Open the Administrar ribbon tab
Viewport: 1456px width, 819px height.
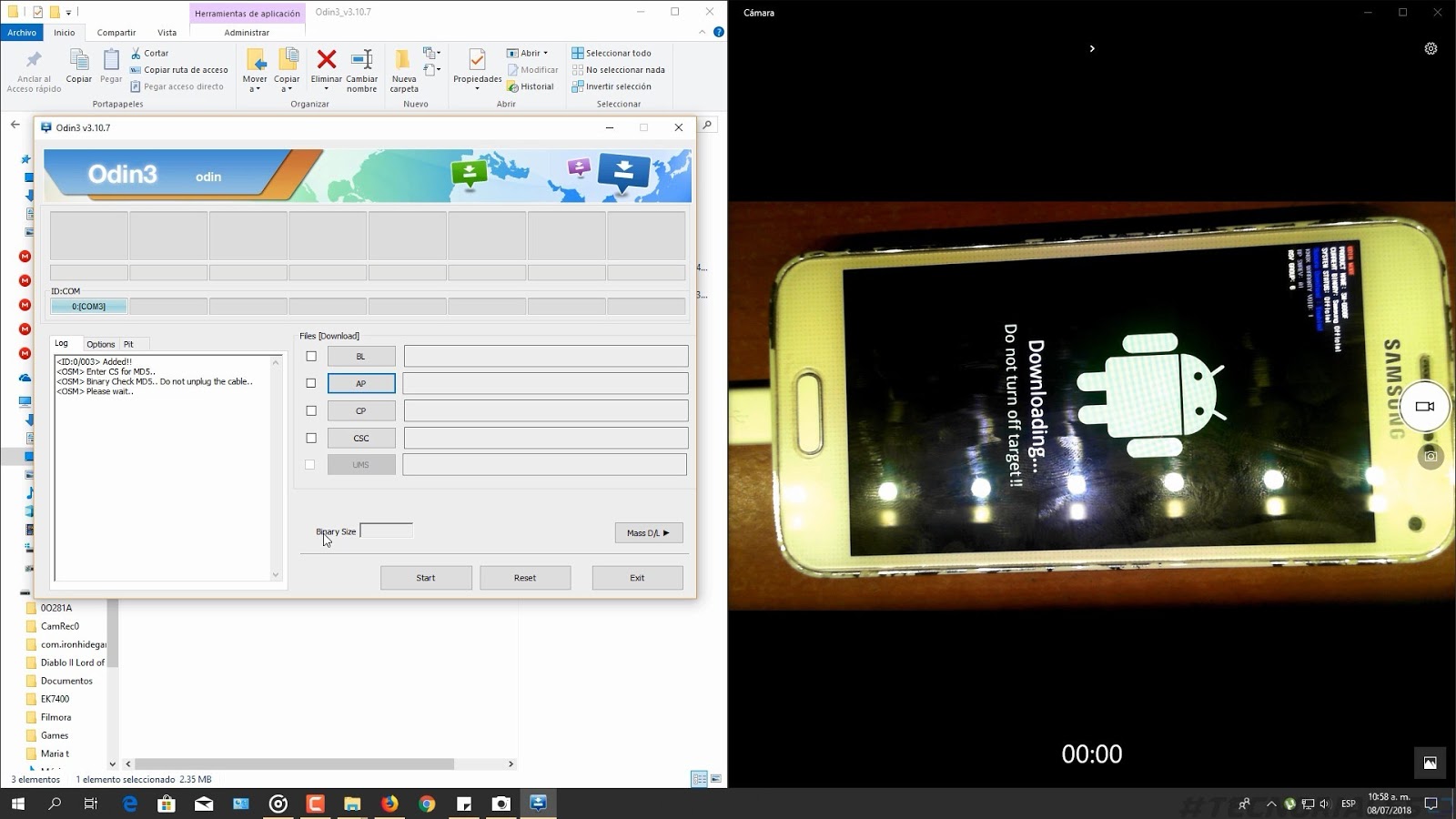pyautogui.click(x=247, y=32)
